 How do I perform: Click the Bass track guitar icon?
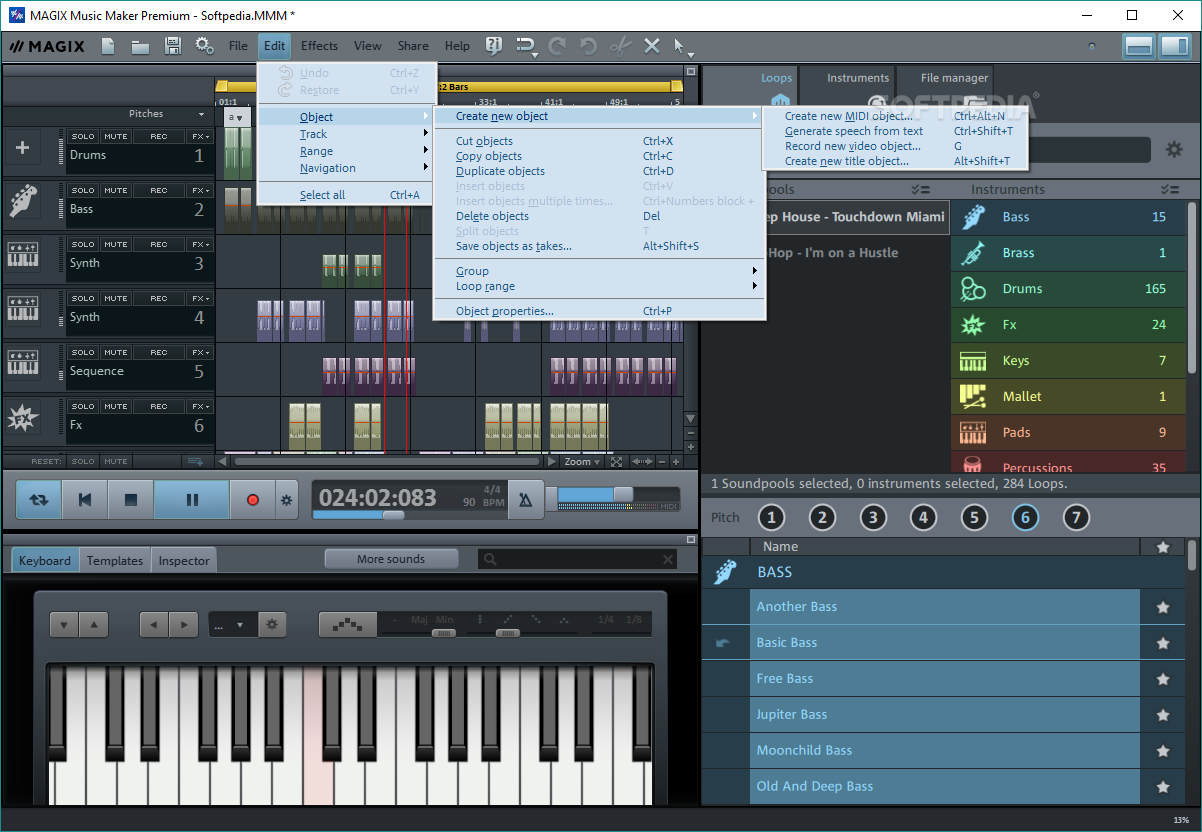(x=22, y=200)
